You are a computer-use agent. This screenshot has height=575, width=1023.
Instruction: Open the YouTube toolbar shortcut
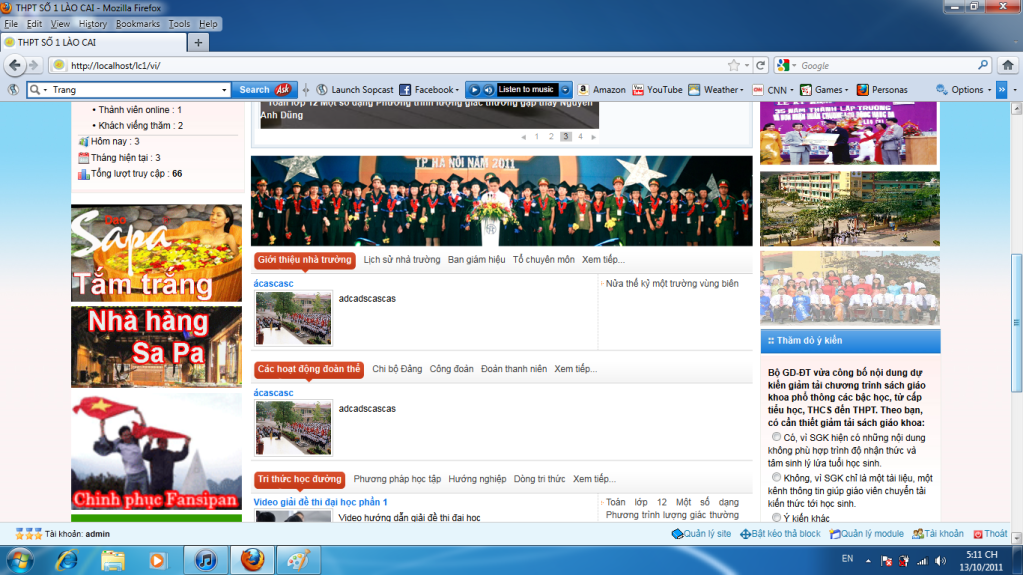657,89
